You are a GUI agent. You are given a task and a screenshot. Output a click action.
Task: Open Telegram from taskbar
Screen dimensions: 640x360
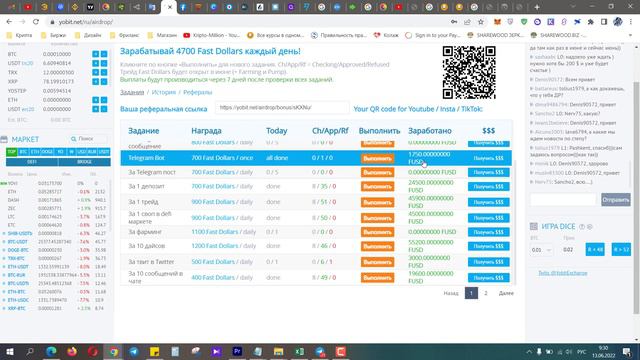134,351
